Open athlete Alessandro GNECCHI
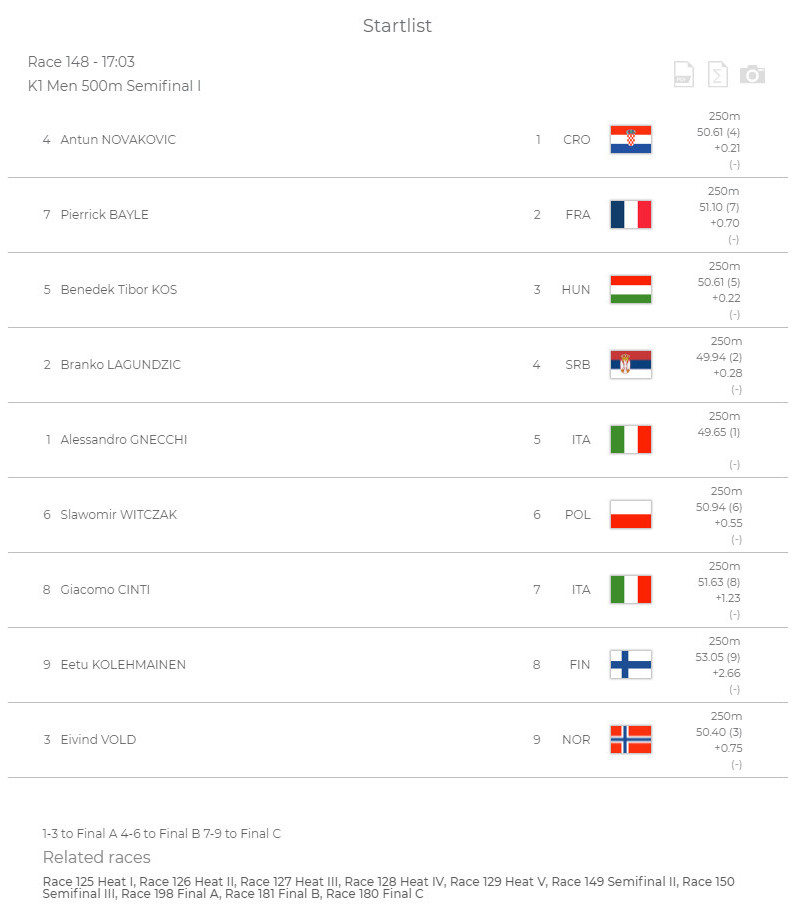 [x=124, y=440]
